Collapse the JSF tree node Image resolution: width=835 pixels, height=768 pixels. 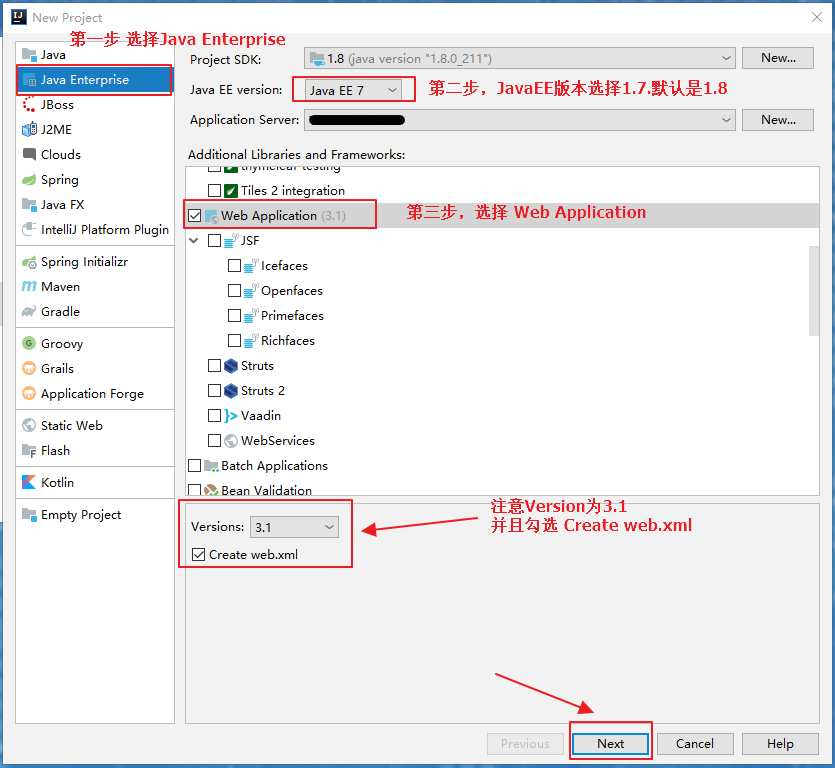pyautogui.click(x=194, y=241)
